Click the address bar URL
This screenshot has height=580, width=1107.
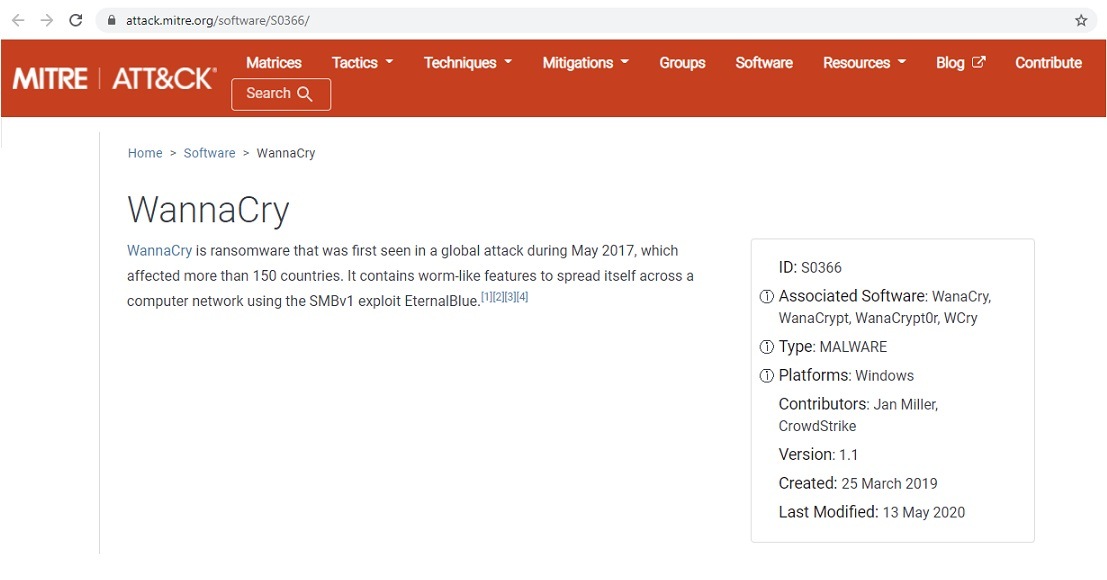(x=217, y=20)
